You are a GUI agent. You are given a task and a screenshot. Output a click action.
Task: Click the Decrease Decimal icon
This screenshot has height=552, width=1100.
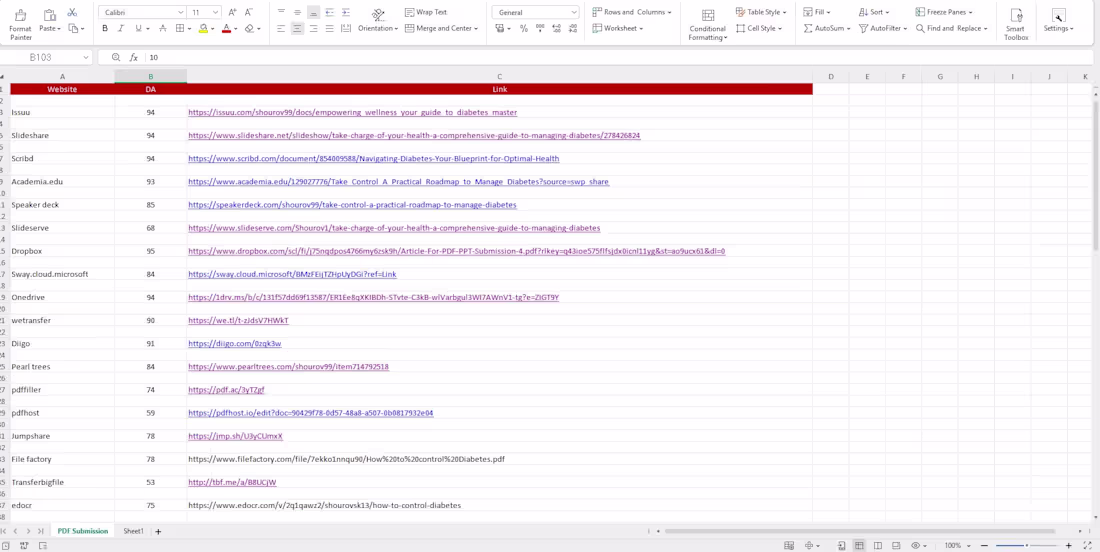tap(572, 28)
